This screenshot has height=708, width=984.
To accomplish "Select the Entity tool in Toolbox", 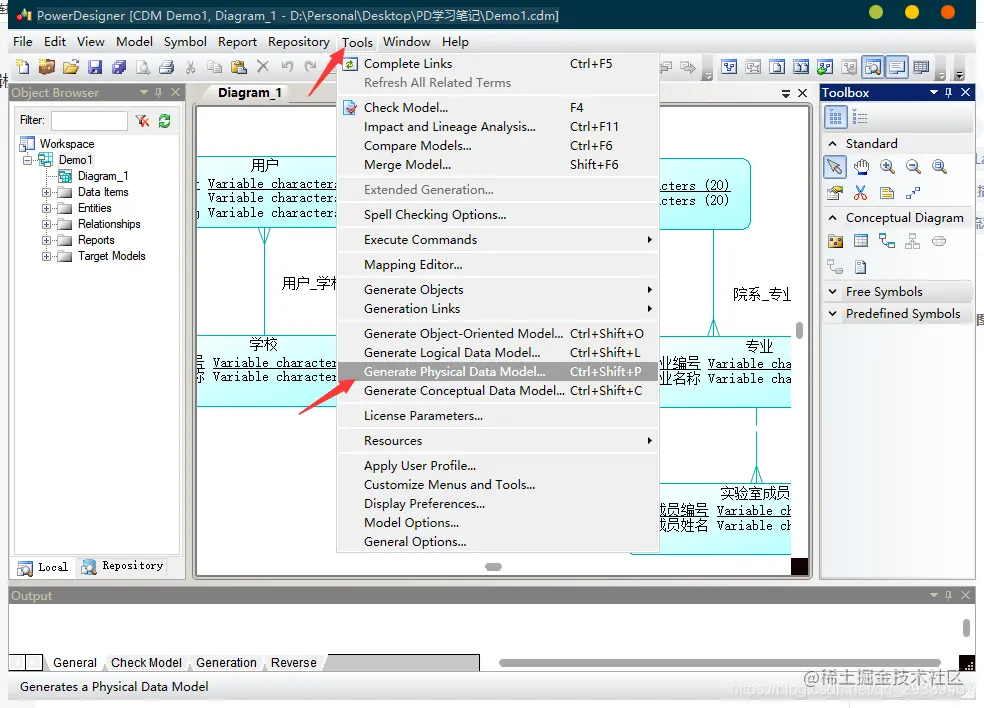I will coord(861,241).
